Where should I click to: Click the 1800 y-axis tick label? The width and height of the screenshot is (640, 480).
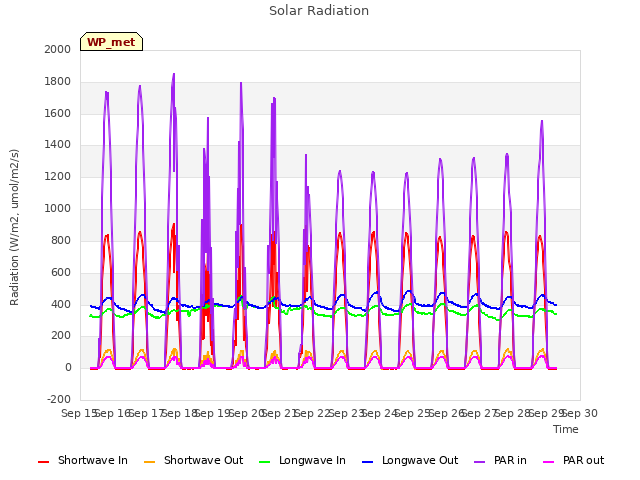[58, 81]
